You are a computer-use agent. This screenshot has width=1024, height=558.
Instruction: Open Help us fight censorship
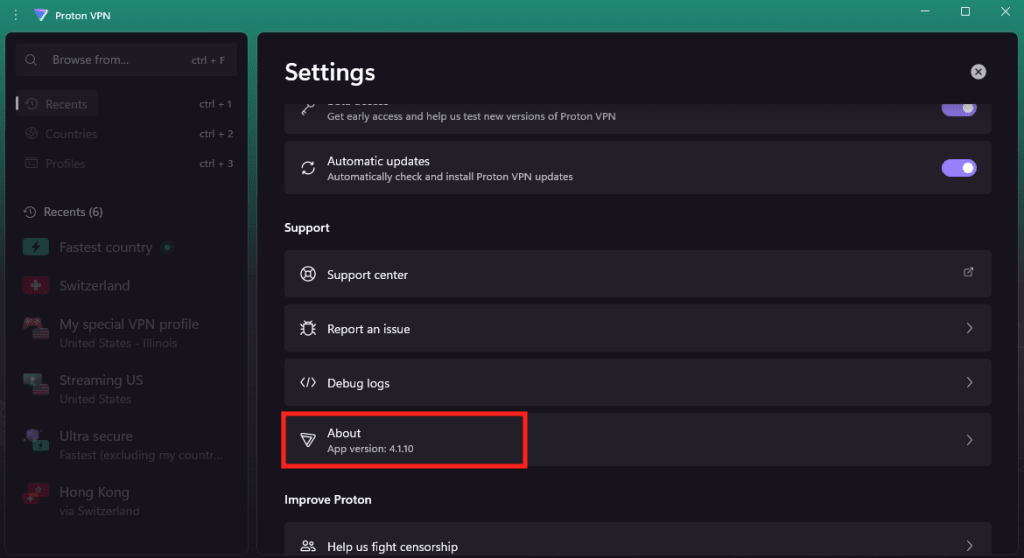[637, 540]
